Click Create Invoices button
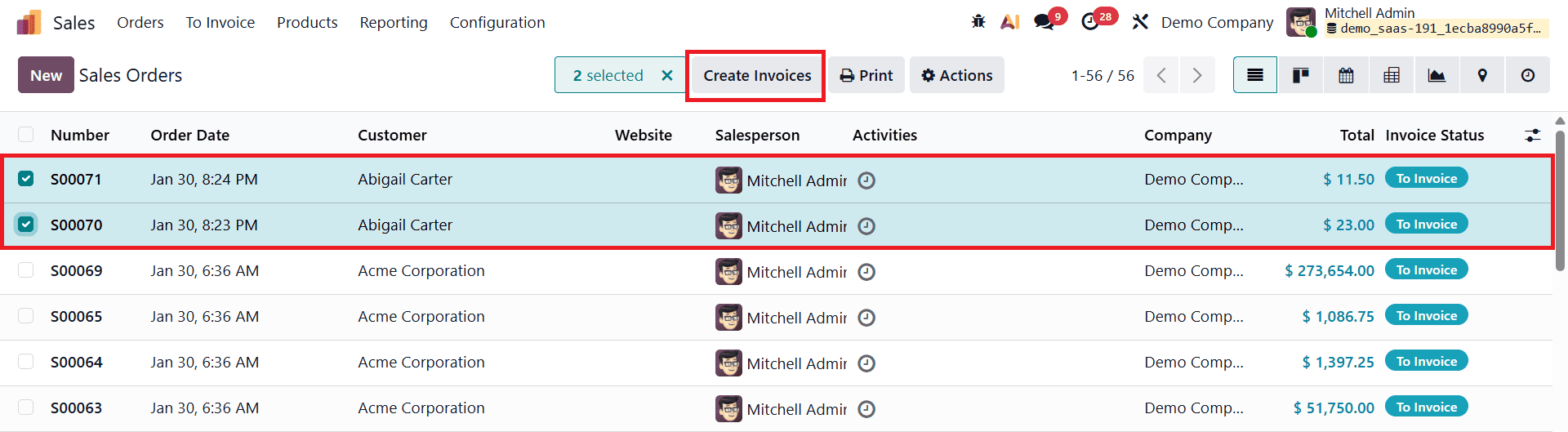1568x432 pixels. (x=757, y=75)
